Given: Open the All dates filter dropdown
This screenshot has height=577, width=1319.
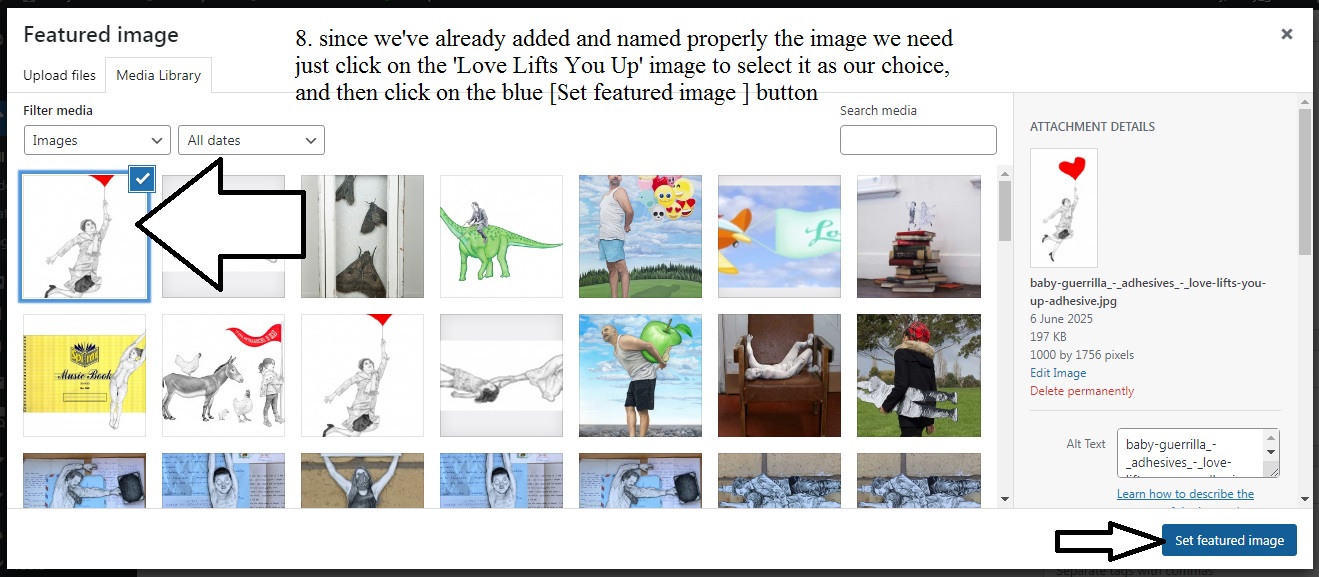Looking at the screenshot, I should coord(251,140).
